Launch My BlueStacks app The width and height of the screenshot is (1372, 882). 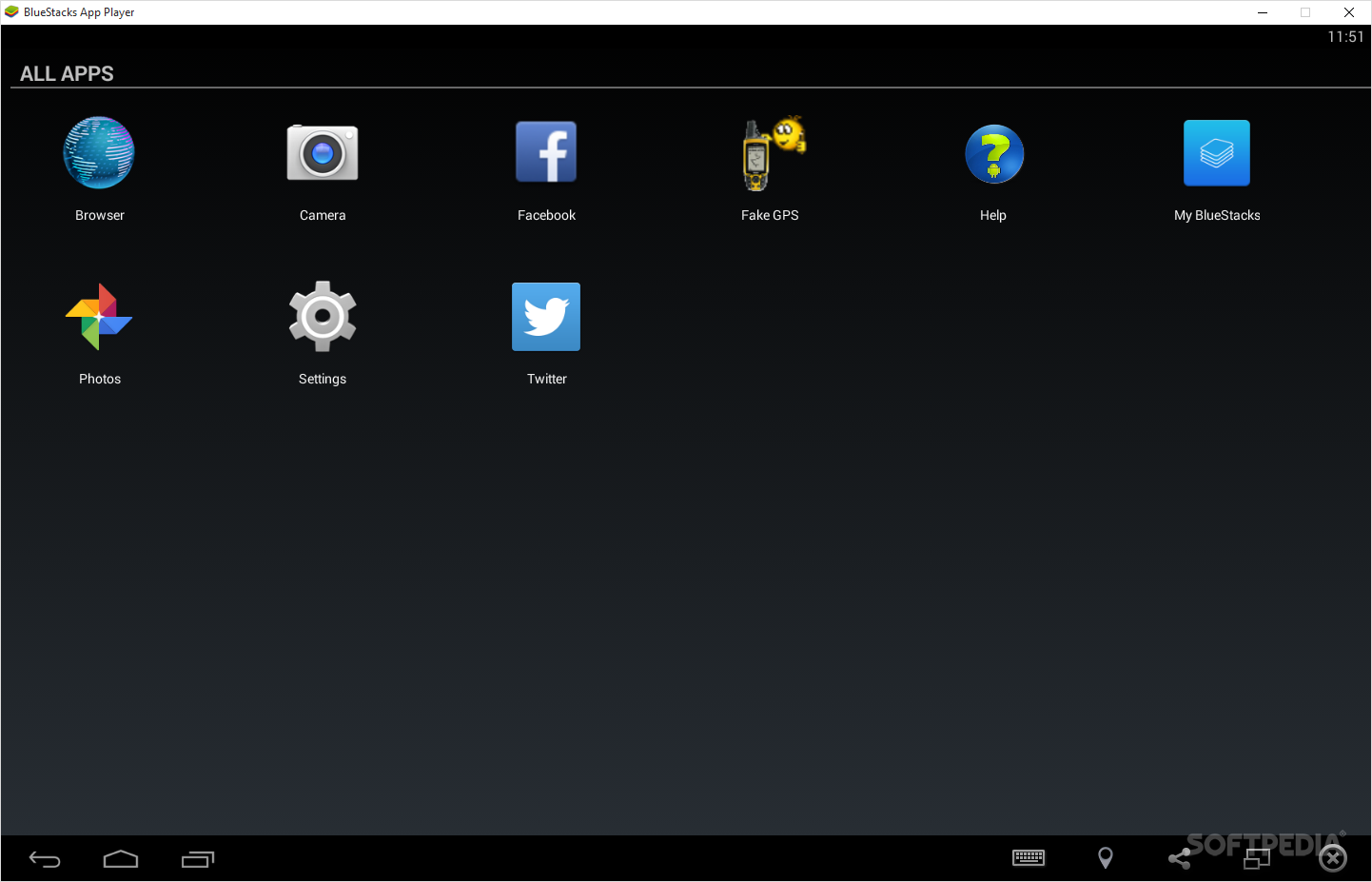[x=1217, y=152]
